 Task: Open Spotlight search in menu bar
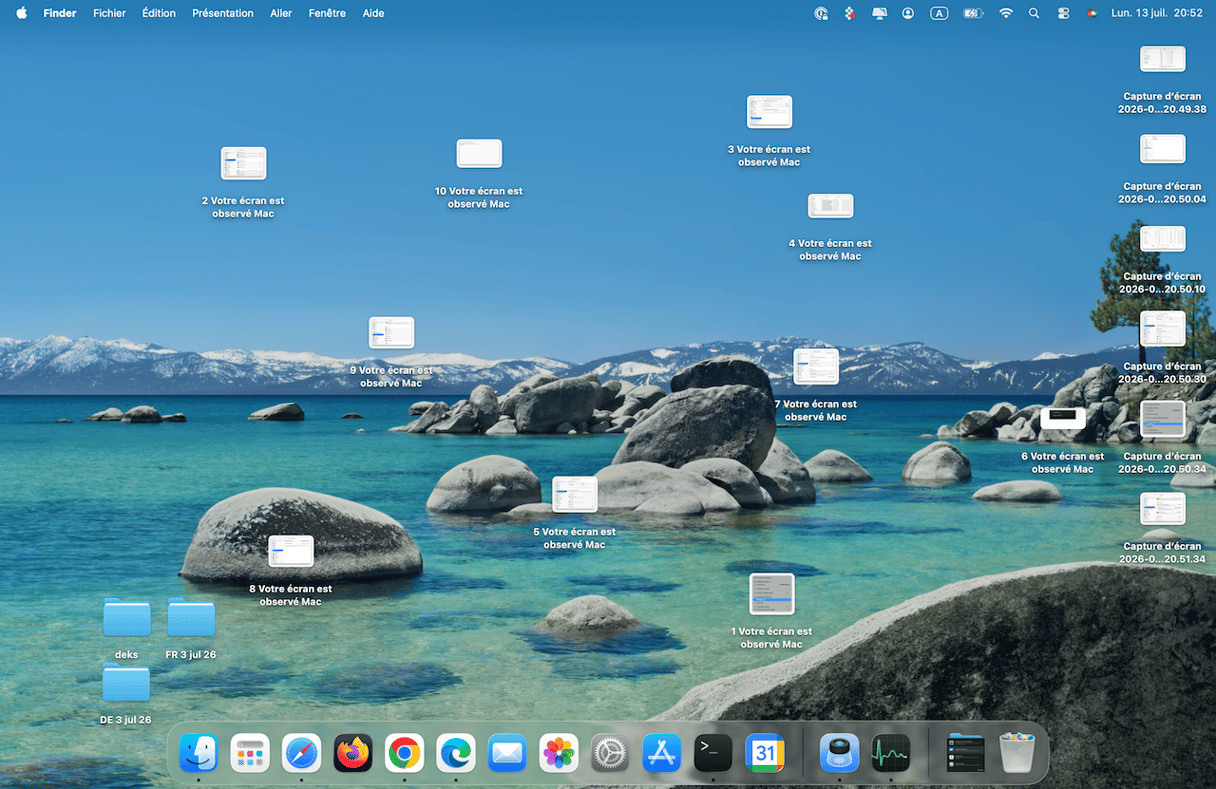[1034, 13]
